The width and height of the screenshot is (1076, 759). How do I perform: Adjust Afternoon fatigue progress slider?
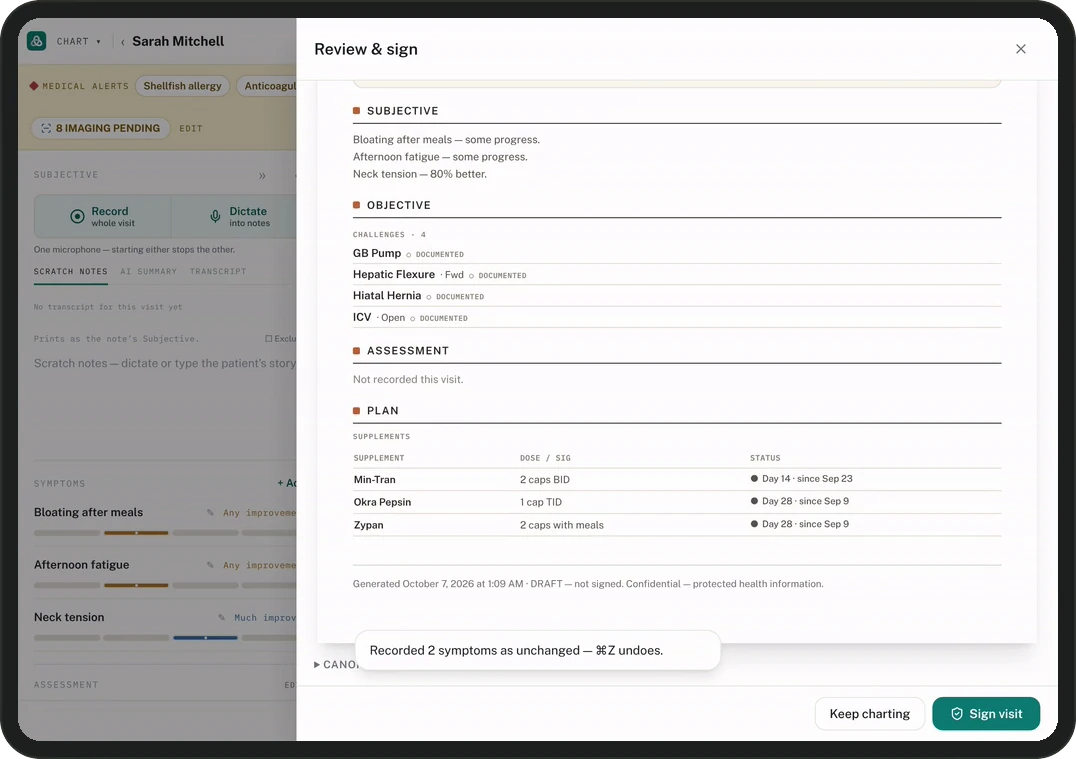(165, 585)
